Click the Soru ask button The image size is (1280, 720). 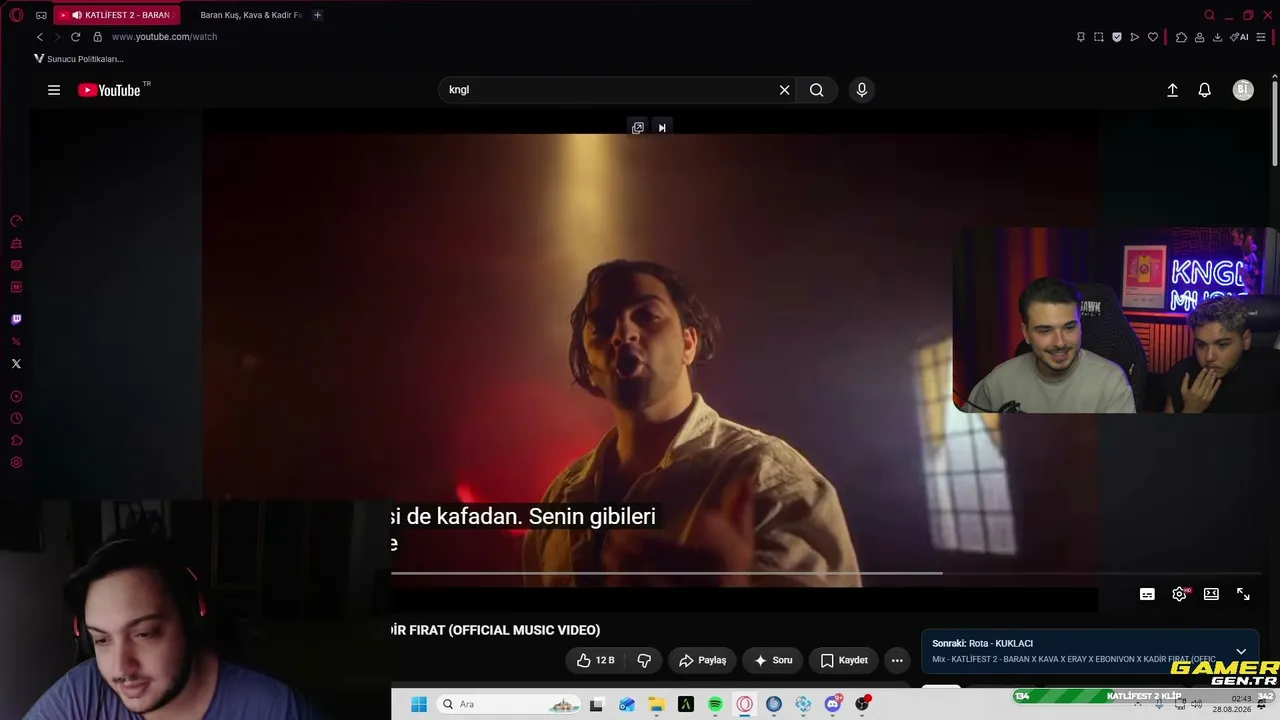[773, 660]
